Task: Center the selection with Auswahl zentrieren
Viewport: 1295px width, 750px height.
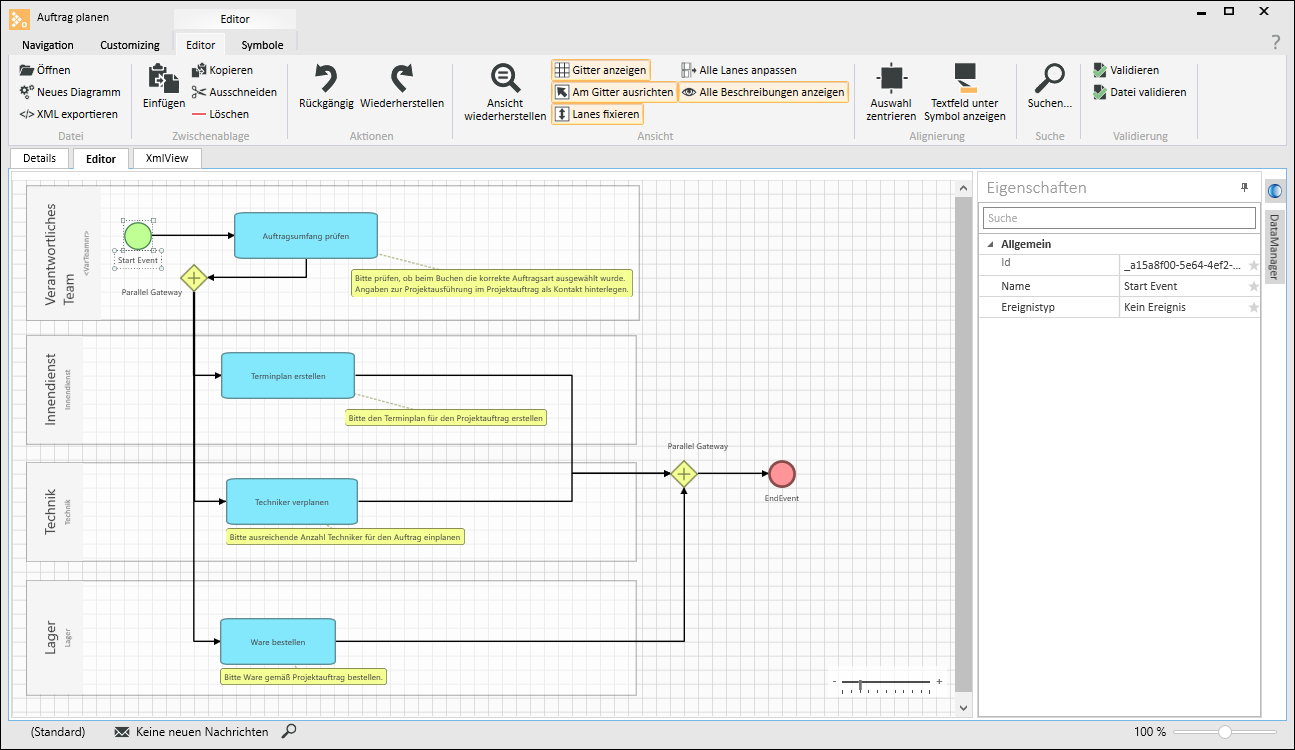Action: click(x=892, y=92)
